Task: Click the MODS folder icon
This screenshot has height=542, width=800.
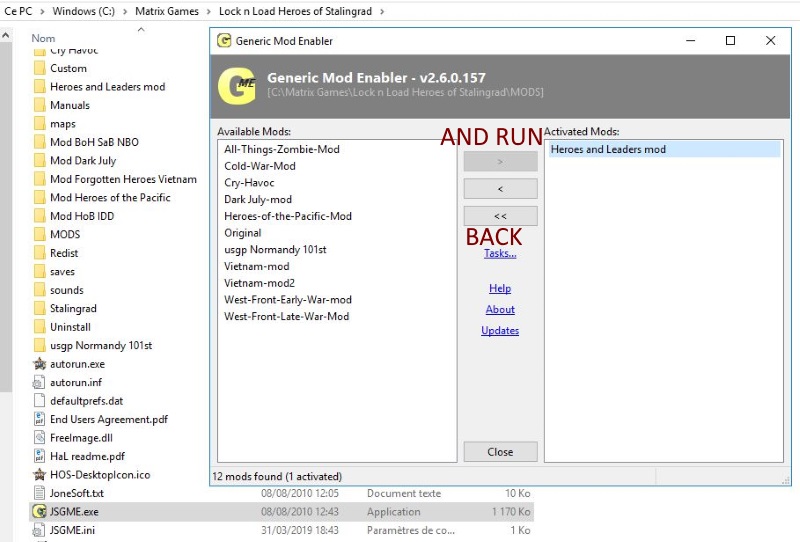Action: [39, 234]
